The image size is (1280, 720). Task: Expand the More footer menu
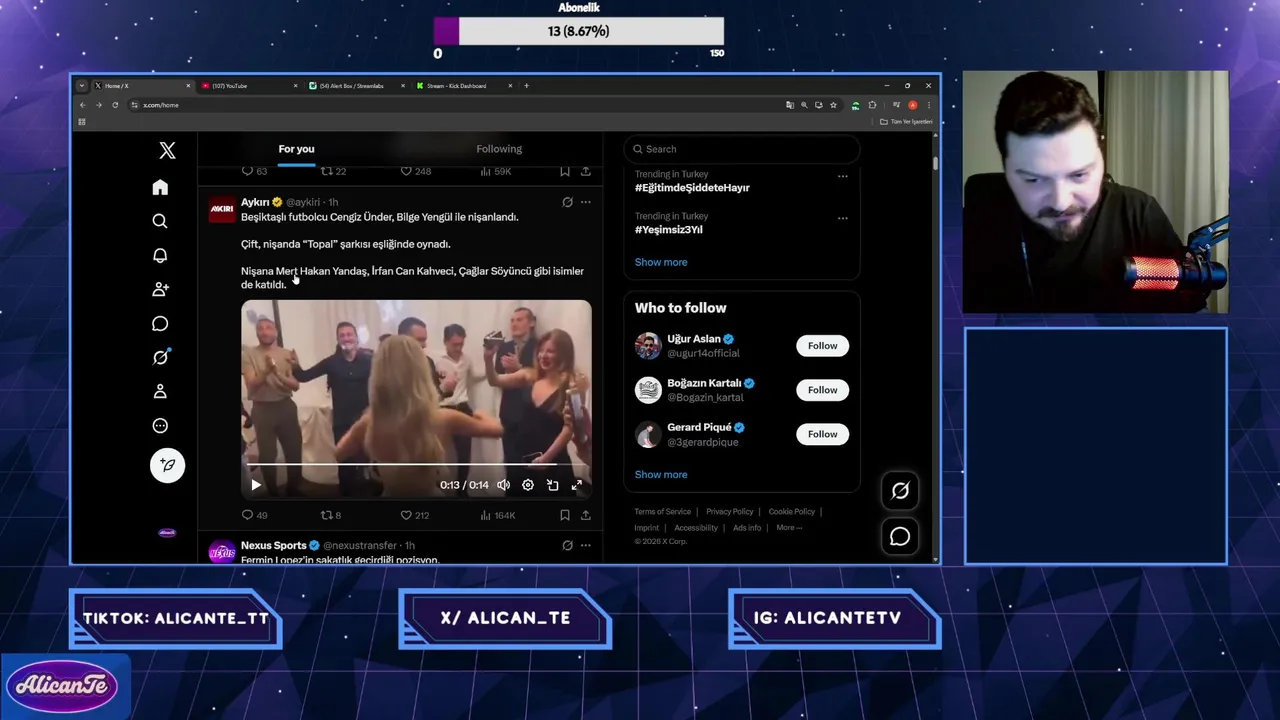(789, 528)
